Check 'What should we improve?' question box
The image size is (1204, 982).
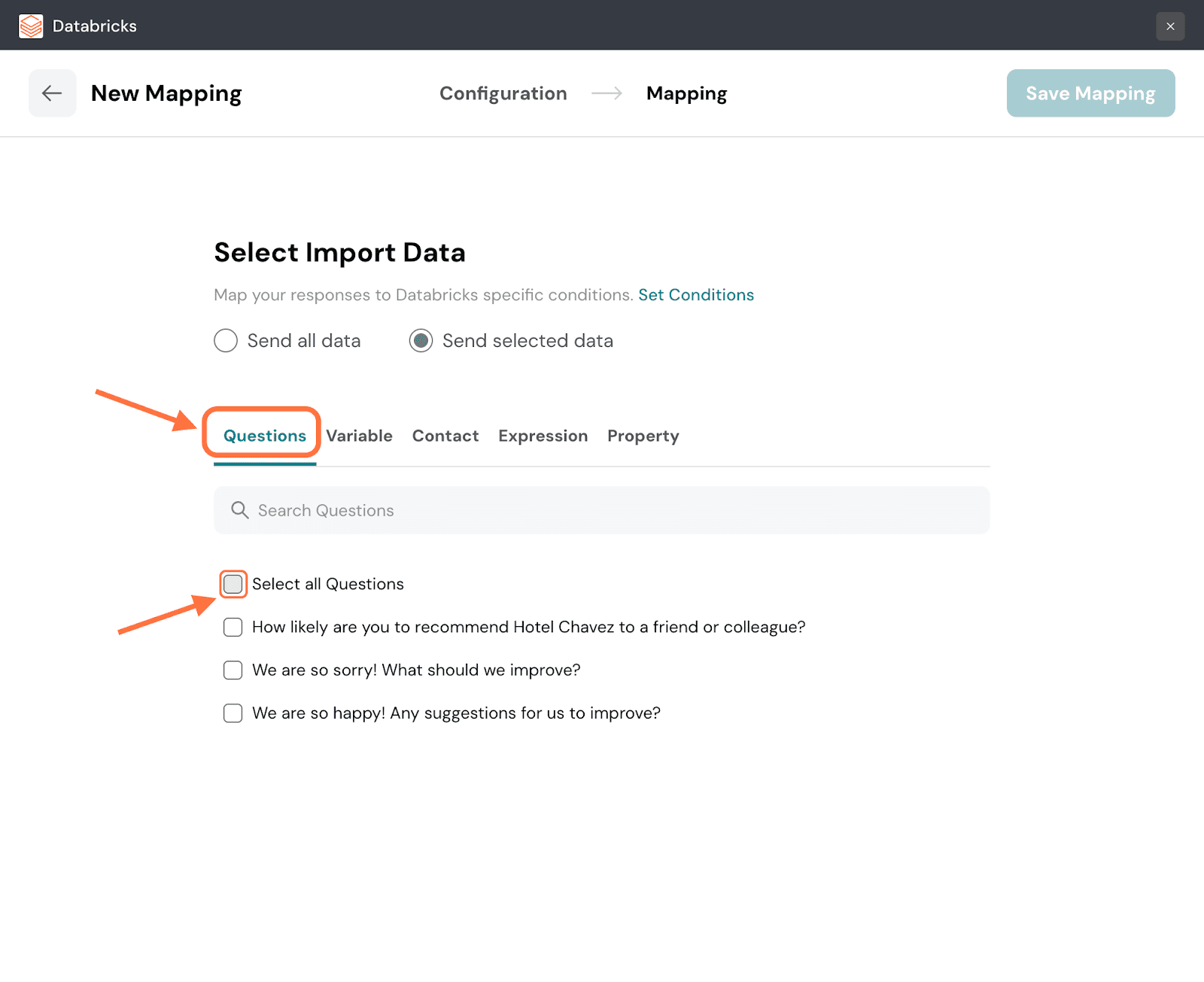[x=233, y=670]
